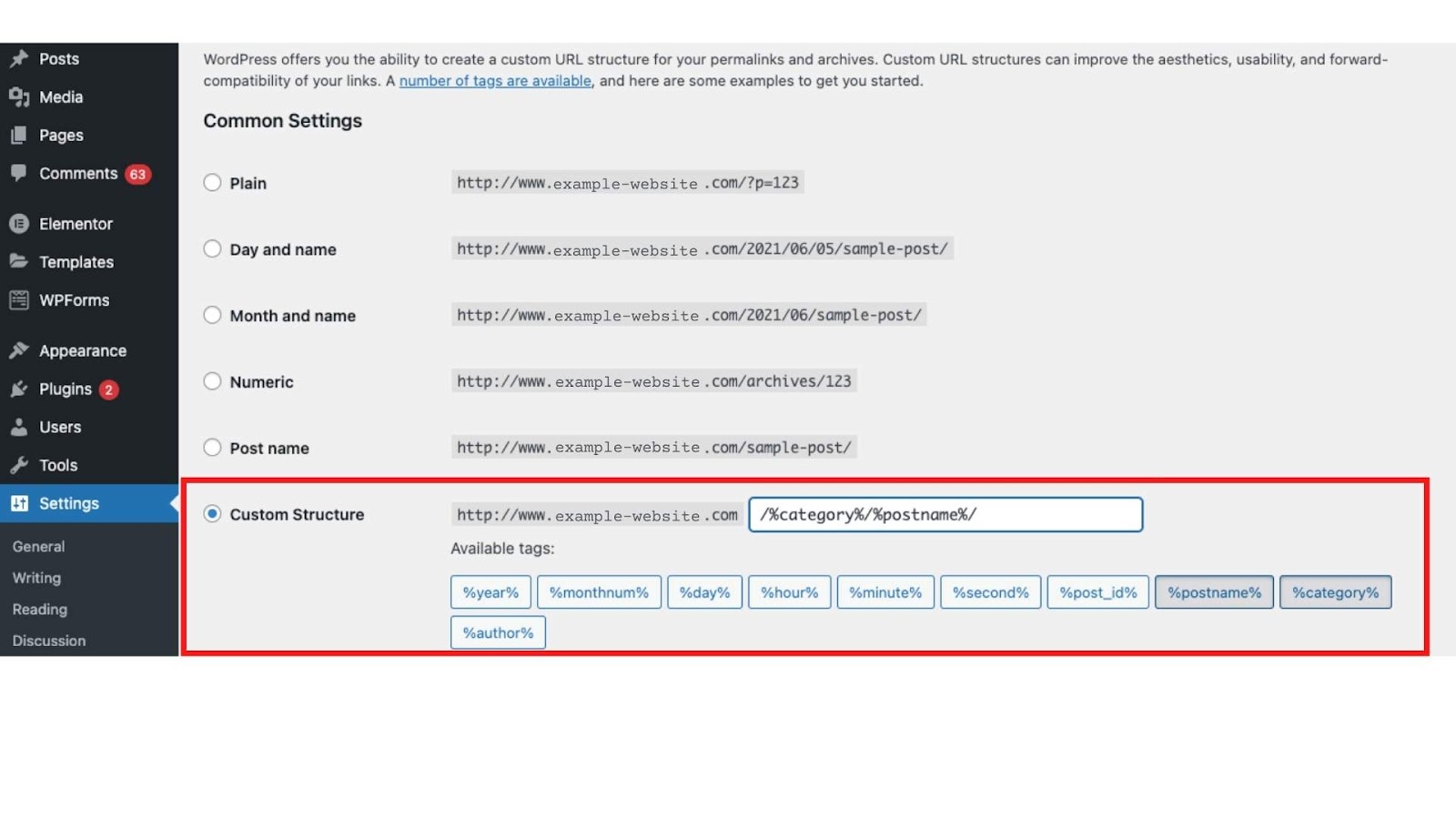Select the Plain permalink radio button

pyautogui.click(x=212, y=183)
